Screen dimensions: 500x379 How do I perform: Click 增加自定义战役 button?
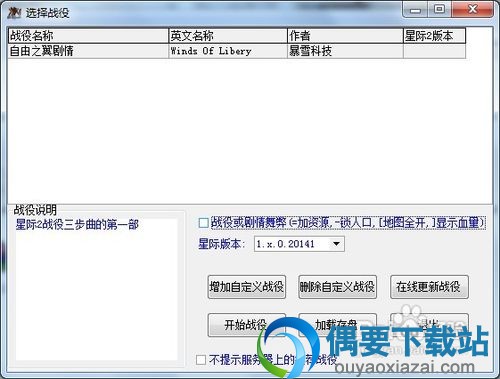pyautogui.click(x=247, y=287)
